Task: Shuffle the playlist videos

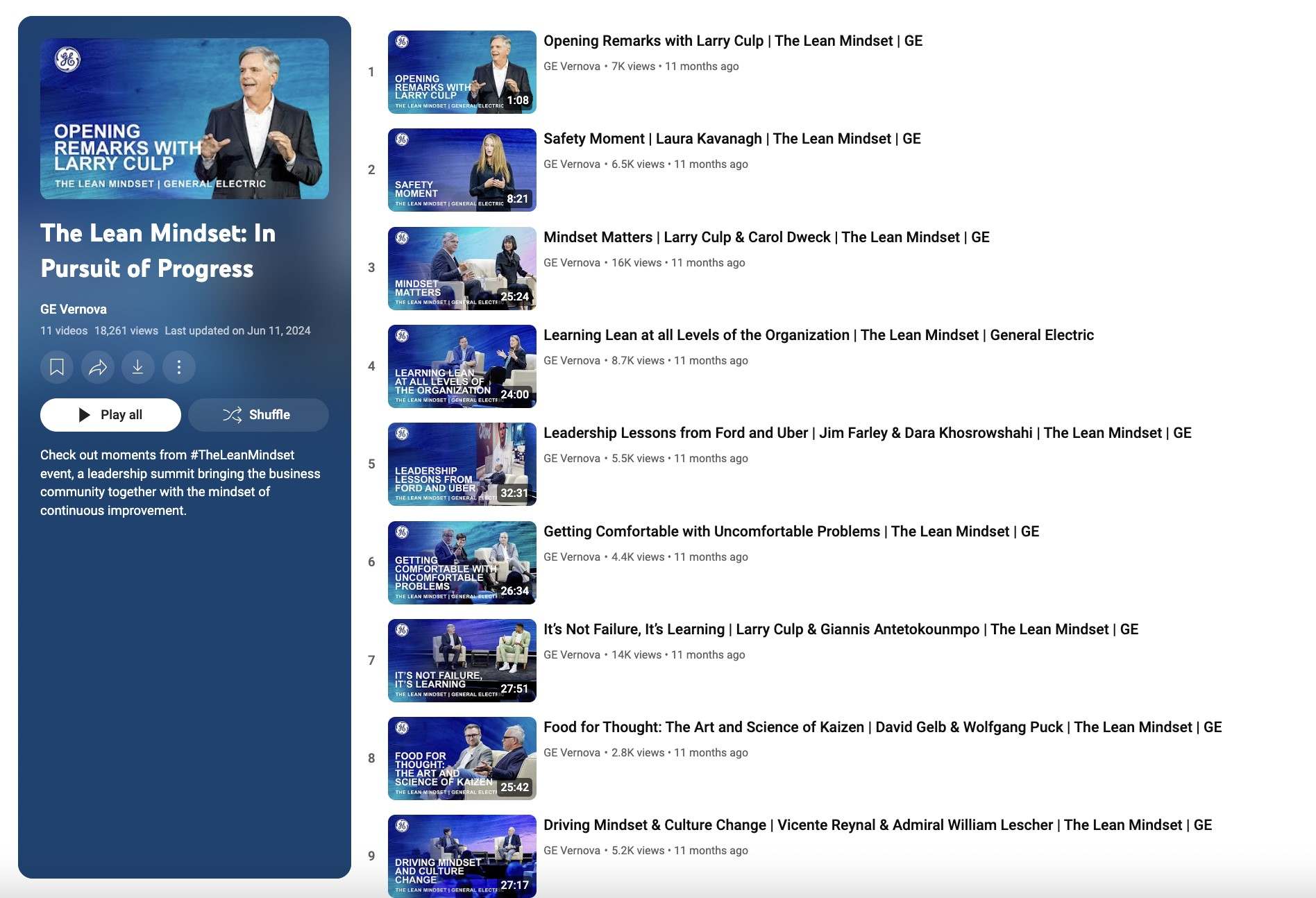Action: (258, 415)
